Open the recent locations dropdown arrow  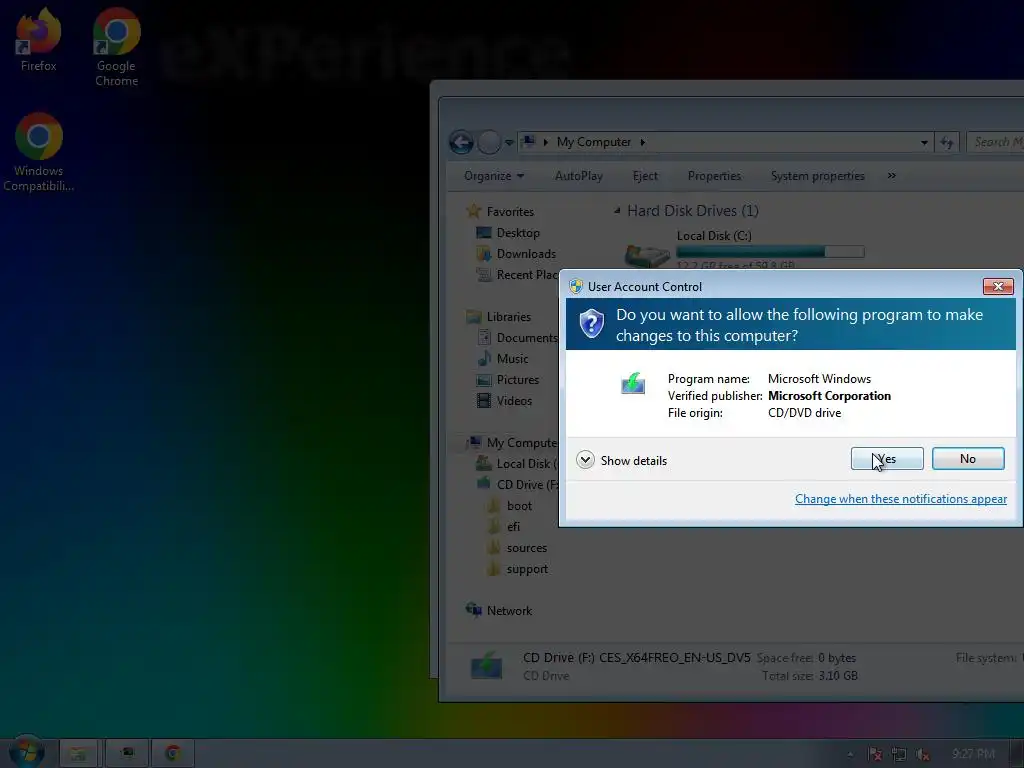point(509,142)
